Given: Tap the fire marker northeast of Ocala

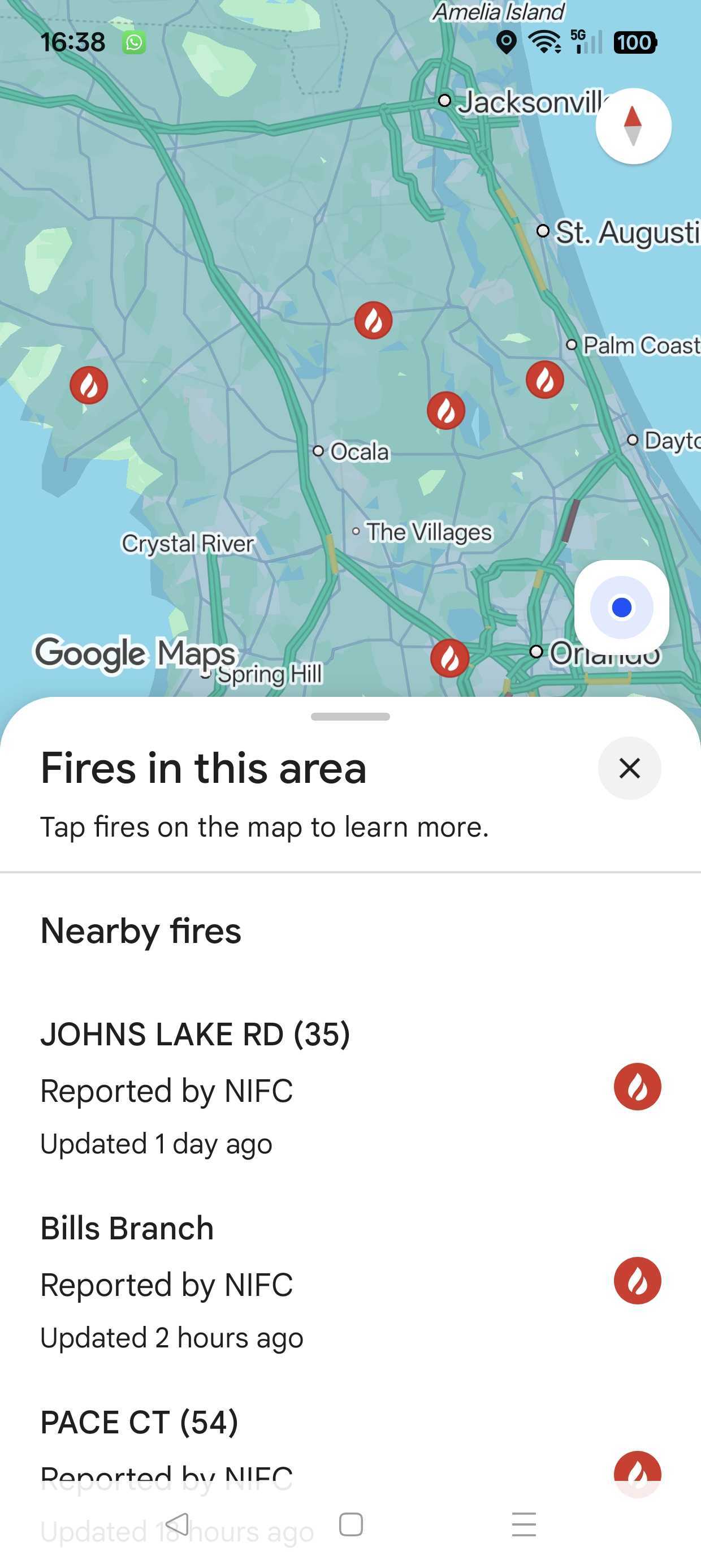Looking at the screenshot, I should tap(446, 410).
